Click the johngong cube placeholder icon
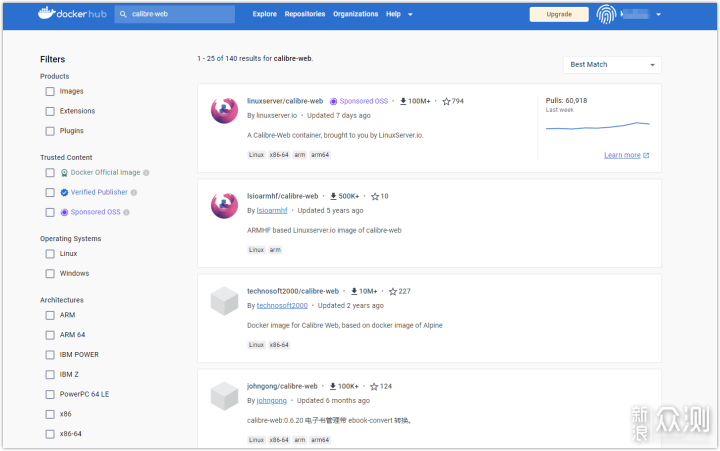The width and height of the screenshot is (720, 451). [224, 395]
